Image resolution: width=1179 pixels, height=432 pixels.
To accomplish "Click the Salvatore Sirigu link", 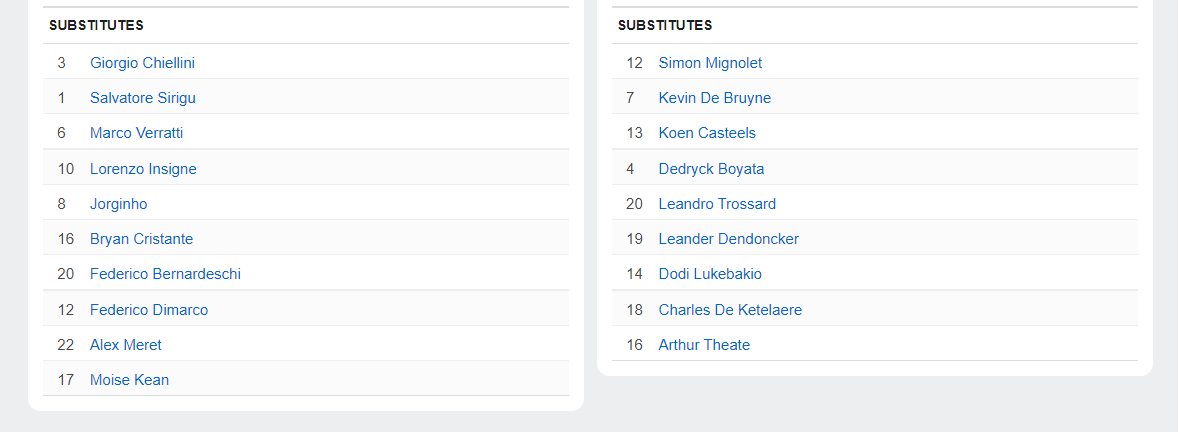I will tap(142, 98).
